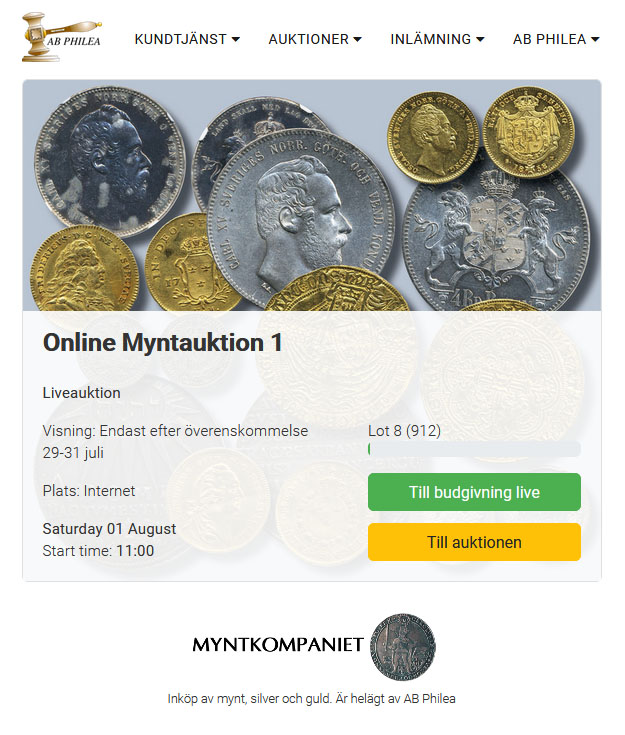Click the Myntkompaniet wordmark
The width and height of the screenshot is (625, 735).
tap(278, 645)
